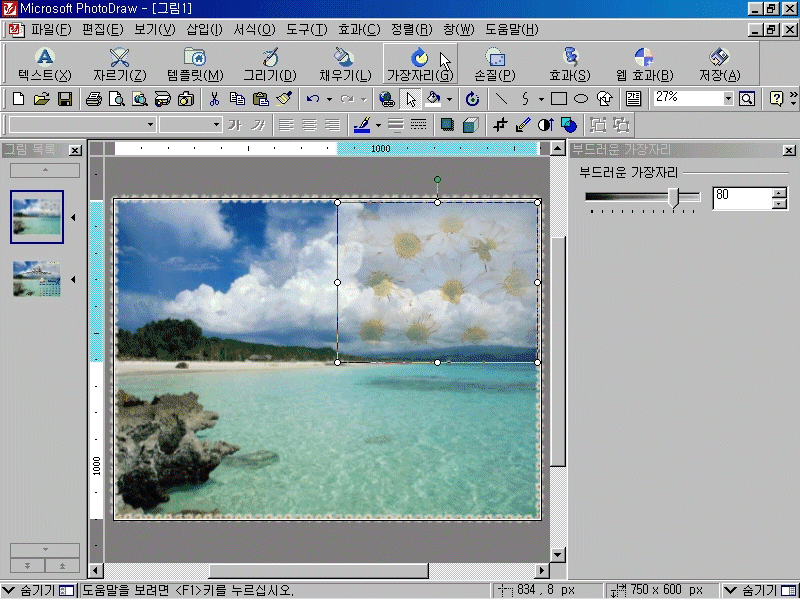Image resolution: width=800 pixels, height=600 pixels.
Task: Open the font name dropdown list
Action: tap(150, 125)
